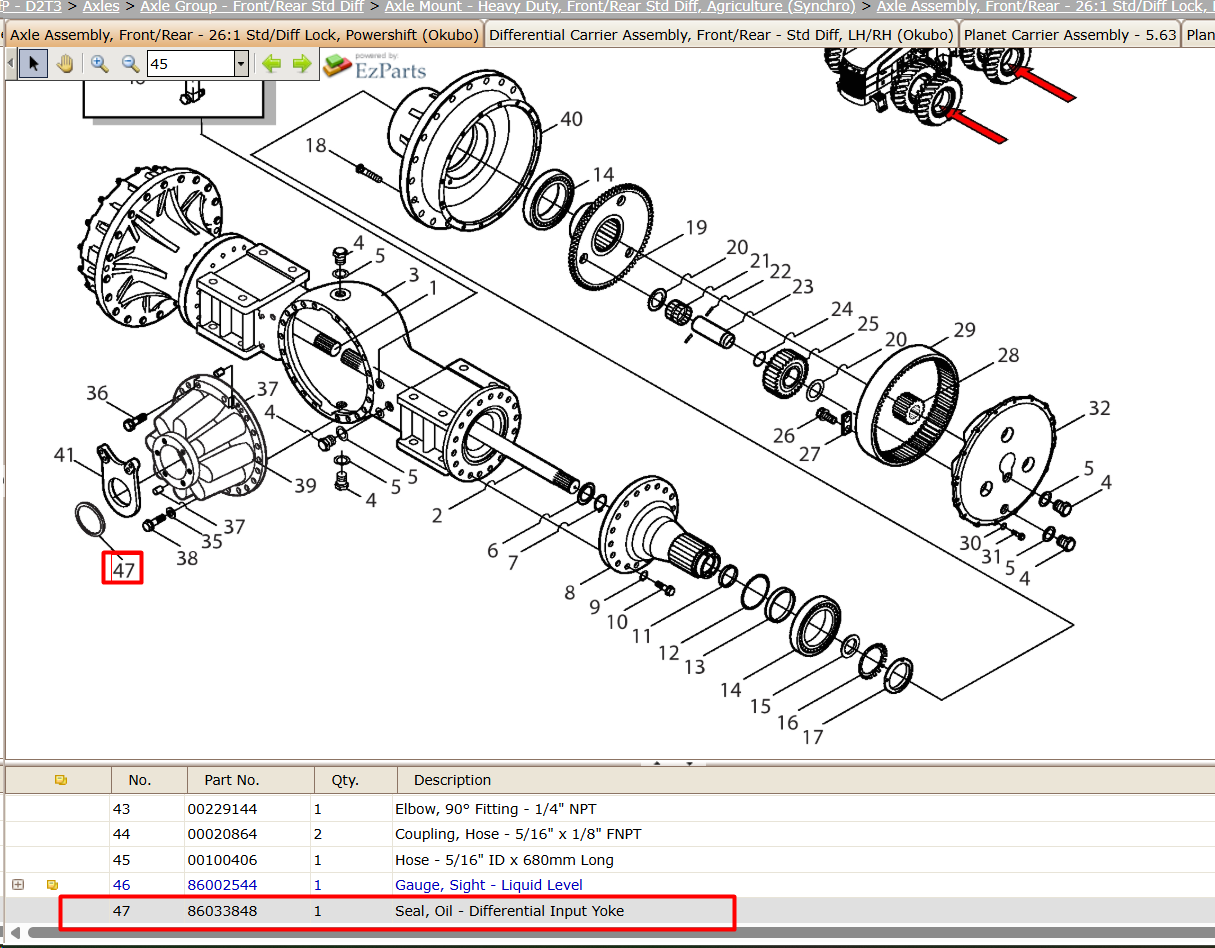
Task: Select the arrow pointer tool
Action: (34, 65)
